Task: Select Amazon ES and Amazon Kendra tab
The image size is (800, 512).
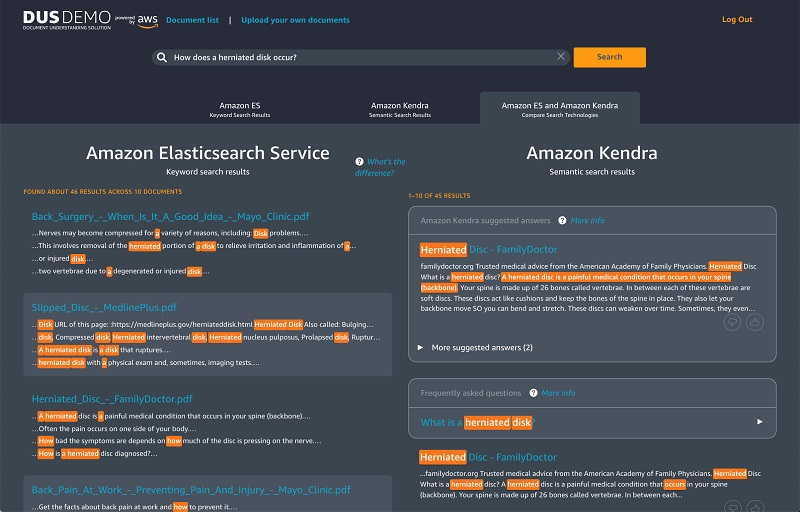Action: [x=560, y=109]
